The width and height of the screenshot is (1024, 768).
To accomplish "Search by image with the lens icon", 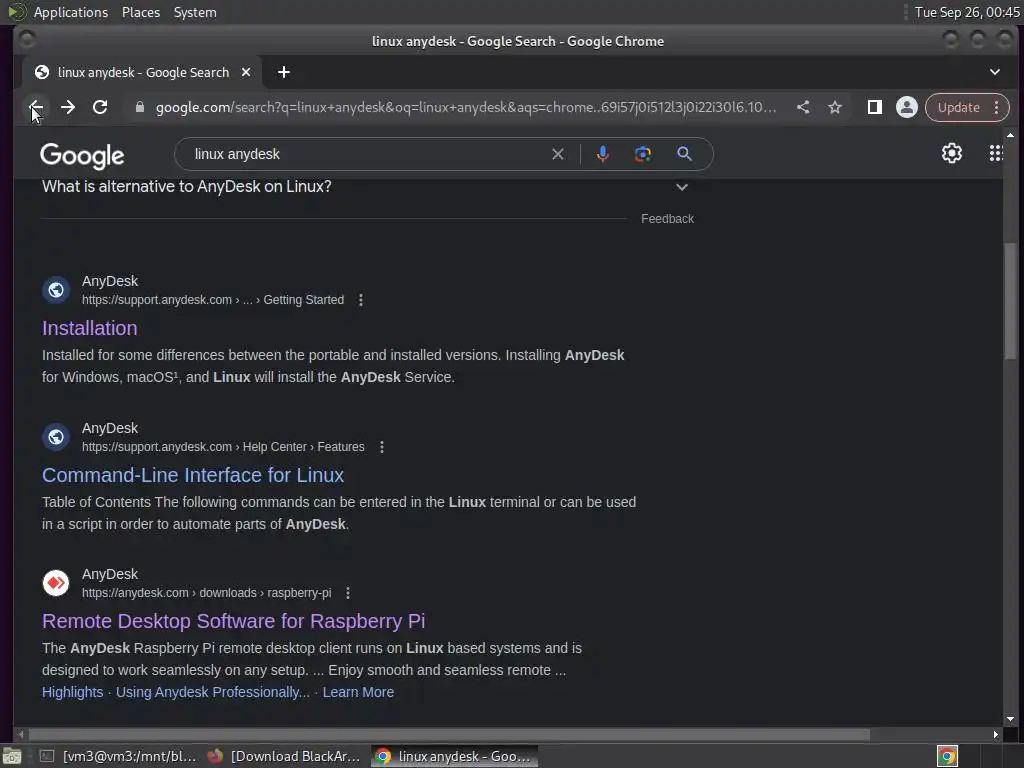I will [643, 154].
